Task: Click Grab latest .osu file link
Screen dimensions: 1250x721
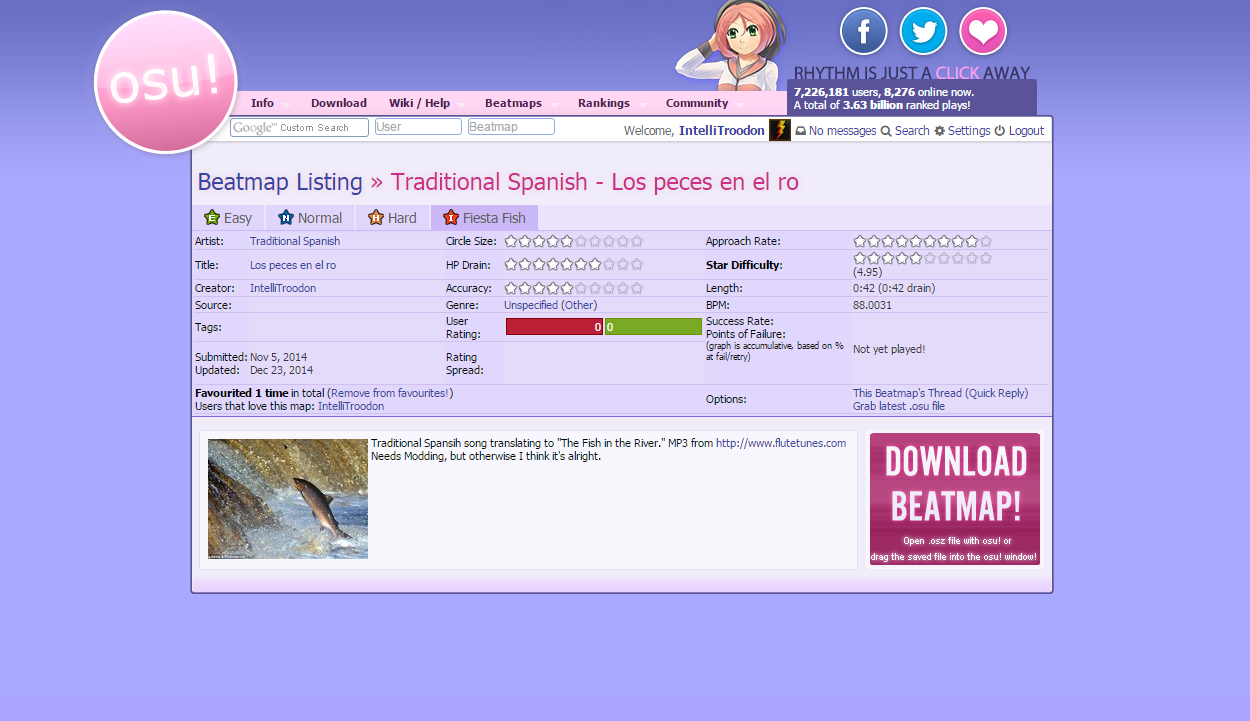Action: (899, 406)
